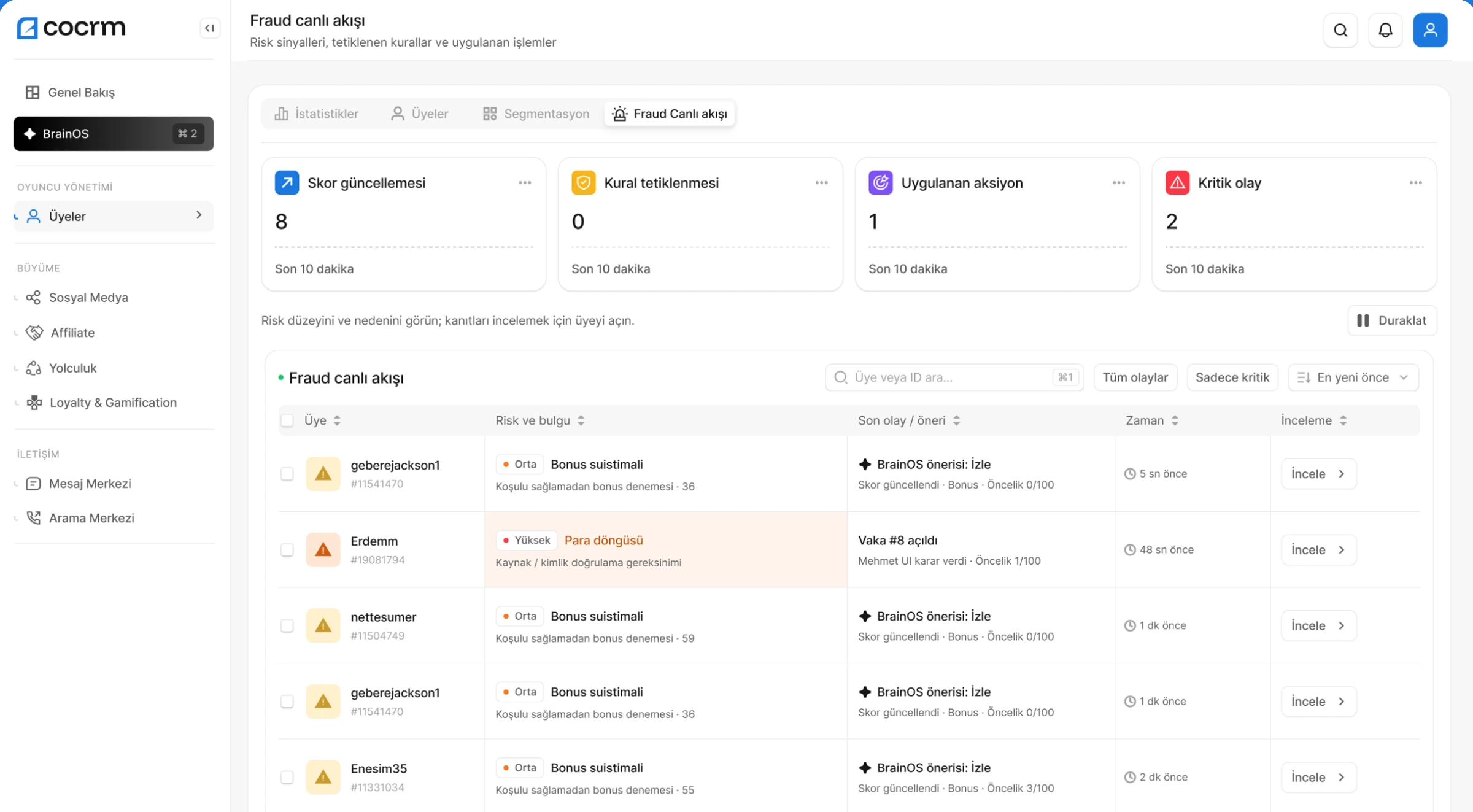Open the search icon in the header
The image size is (1473, 812).
[1341, 30]
